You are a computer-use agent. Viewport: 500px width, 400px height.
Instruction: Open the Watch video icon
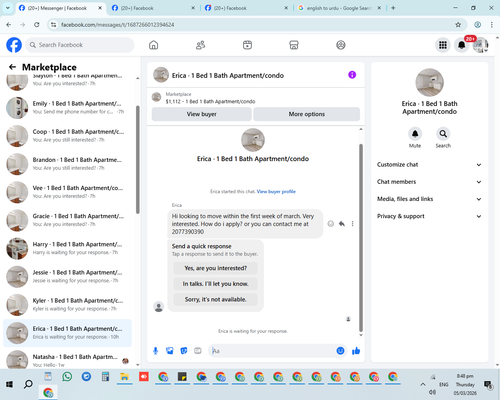pyautogui.click(x=247, y=45)
